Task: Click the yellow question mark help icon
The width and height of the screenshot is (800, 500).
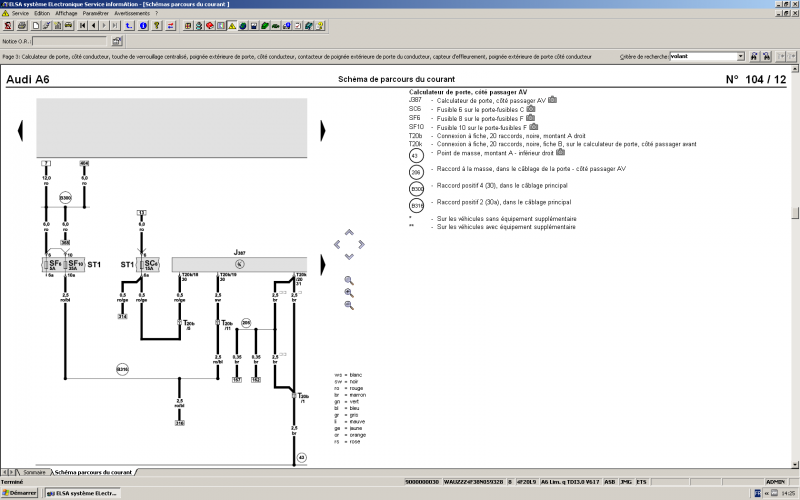Action: point(157,26)
